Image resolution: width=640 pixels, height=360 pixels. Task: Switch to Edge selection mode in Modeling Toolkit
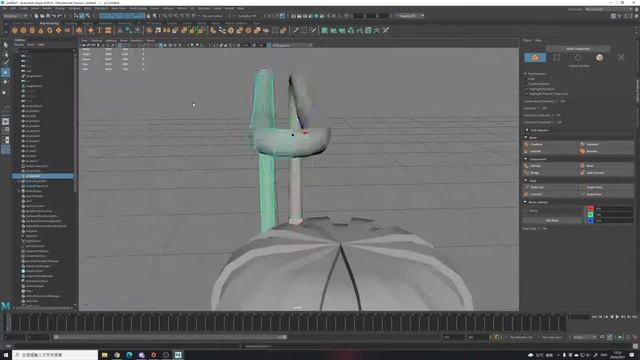[578, 58]
